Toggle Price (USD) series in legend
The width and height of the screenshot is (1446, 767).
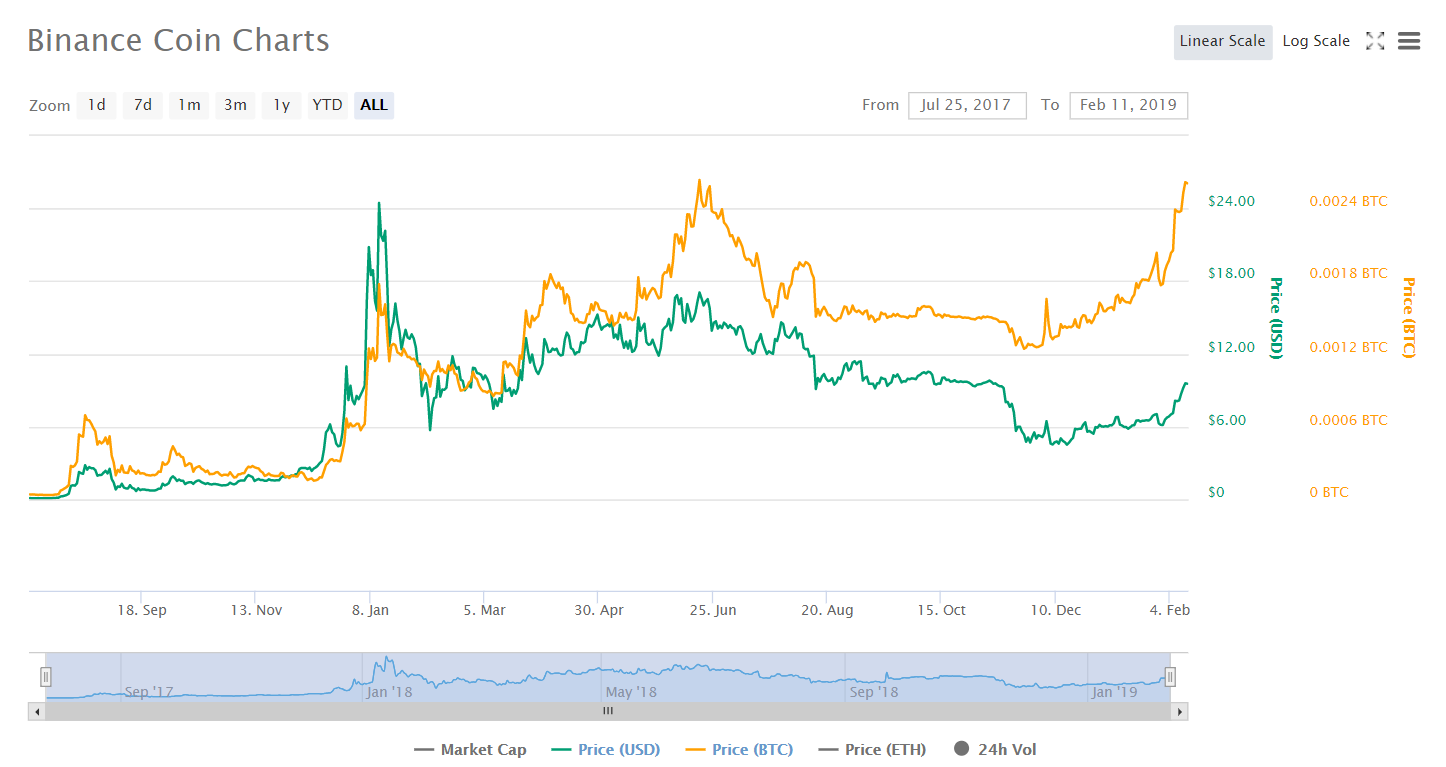(606, 749)
